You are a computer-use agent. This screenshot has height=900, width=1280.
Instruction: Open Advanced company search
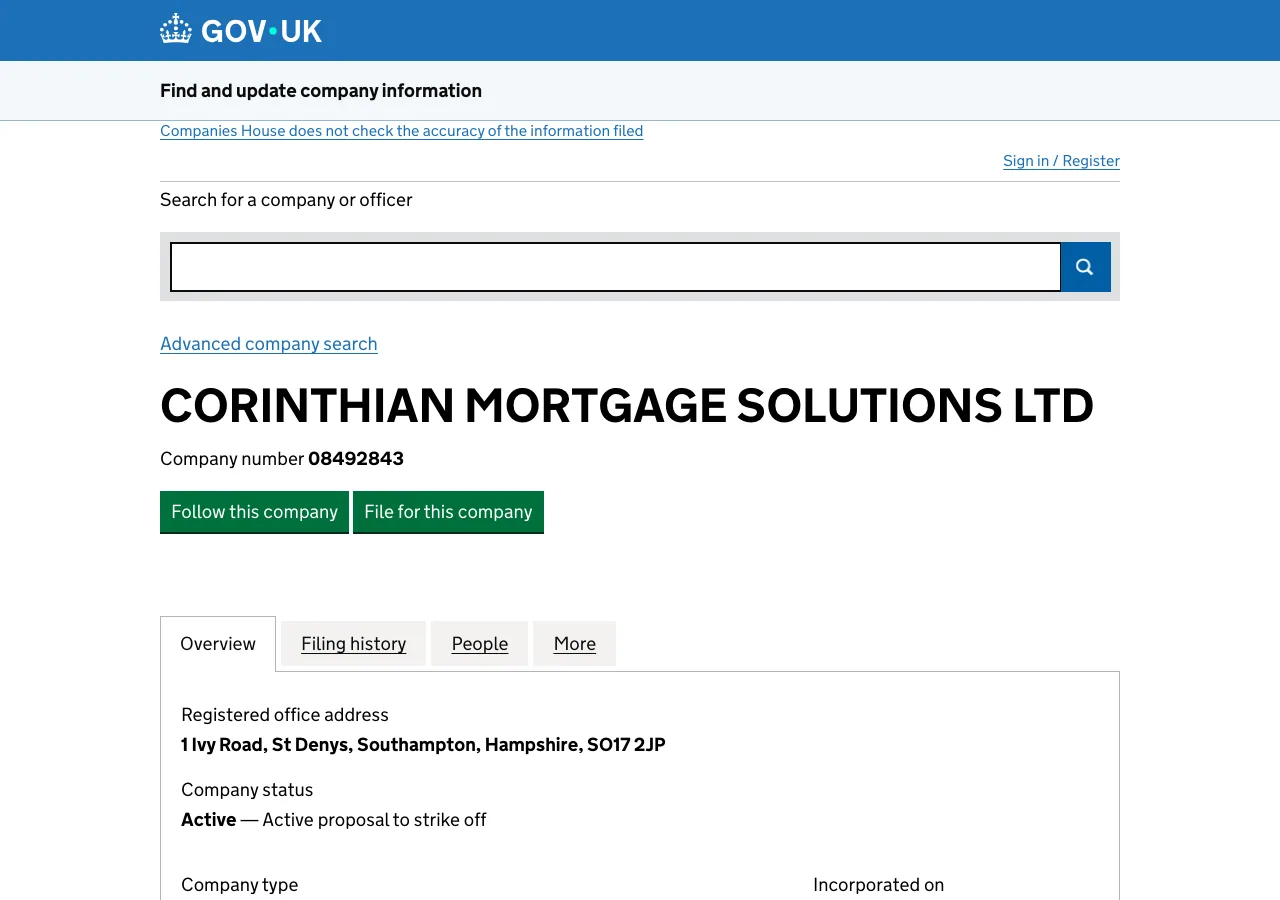click(x=268, y=343)
